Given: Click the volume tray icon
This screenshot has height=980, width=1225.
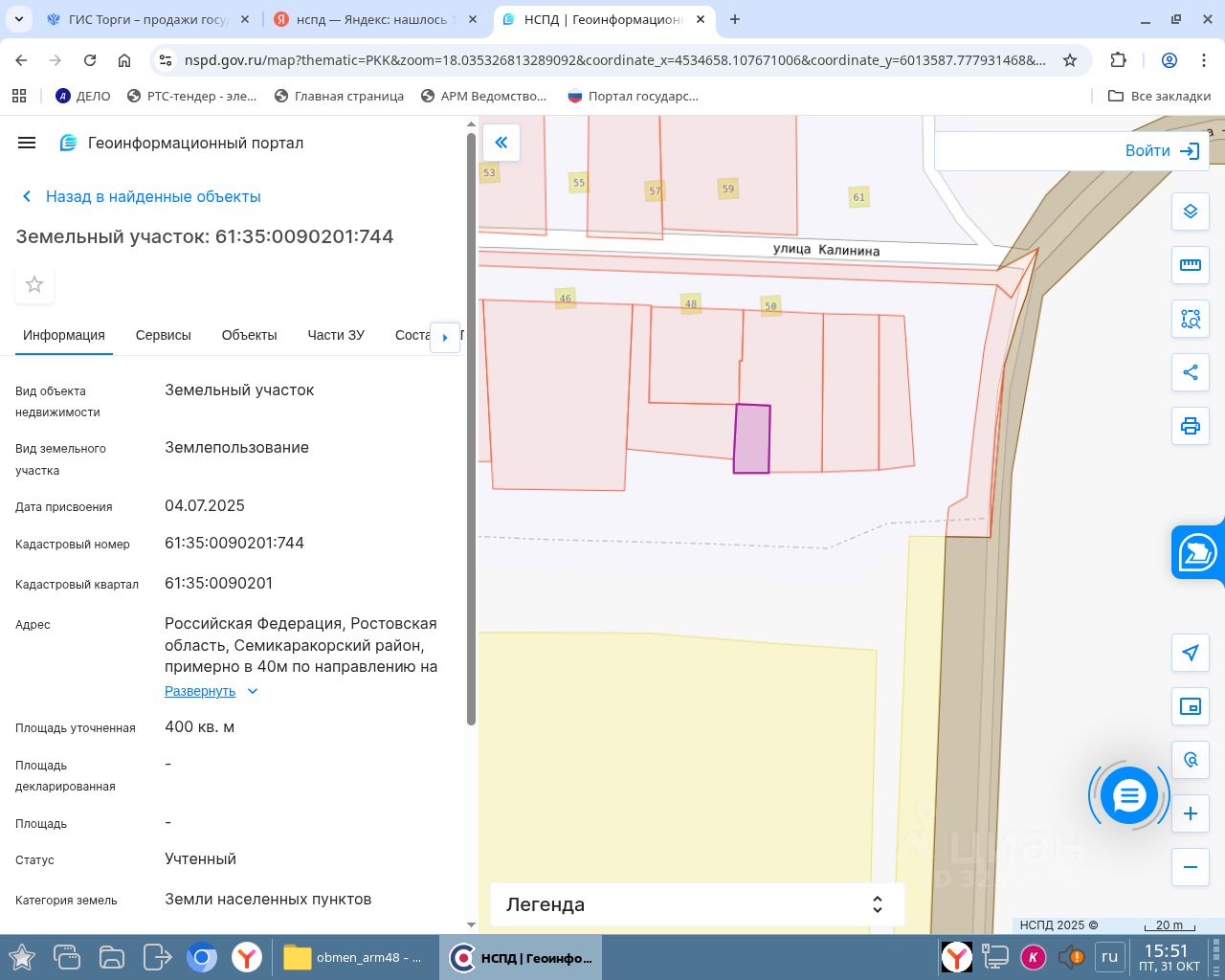Looking at the screenshot, I should pos(1071,956).
